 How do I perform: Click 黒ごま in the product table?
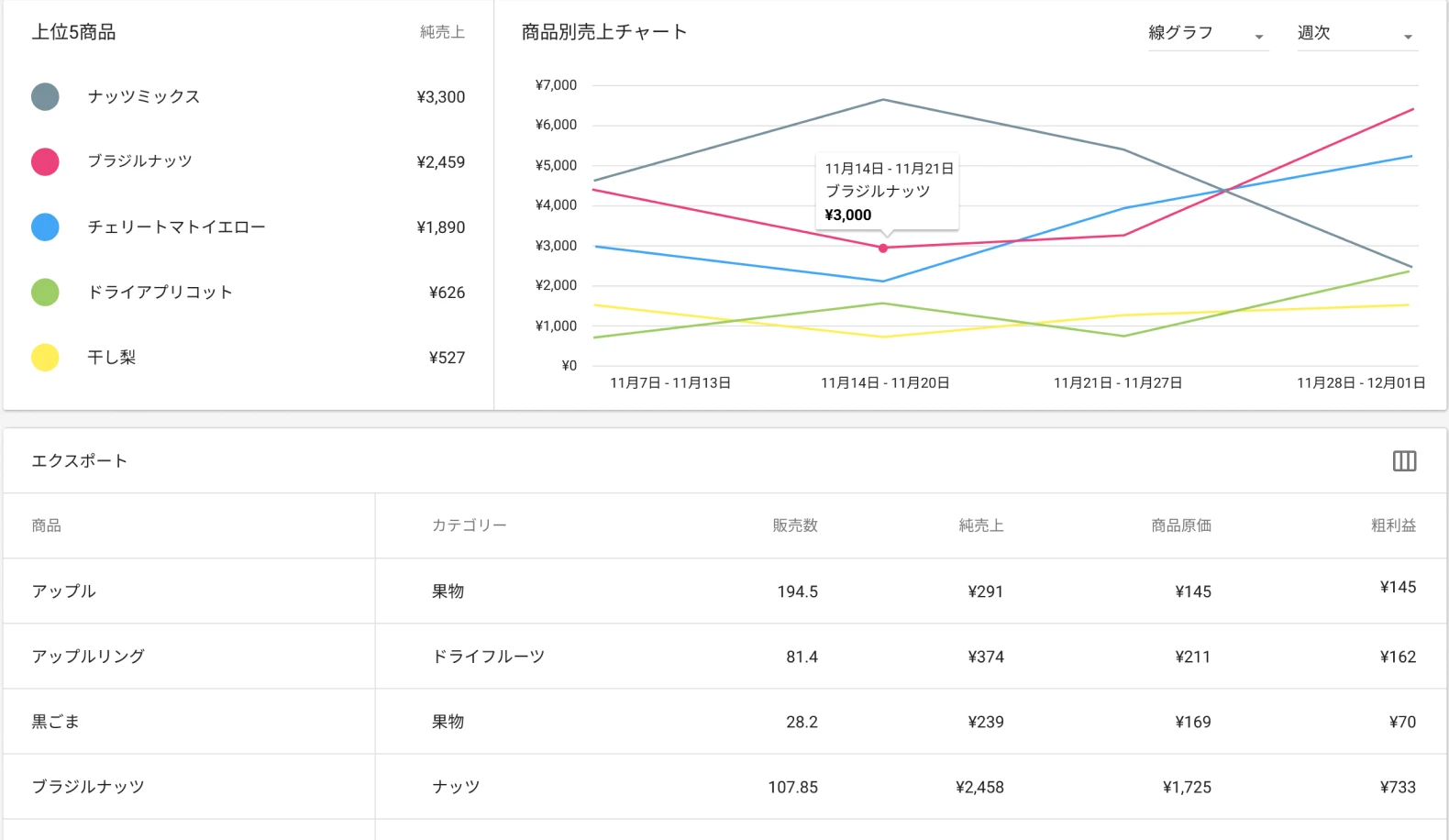pos(56,722)
